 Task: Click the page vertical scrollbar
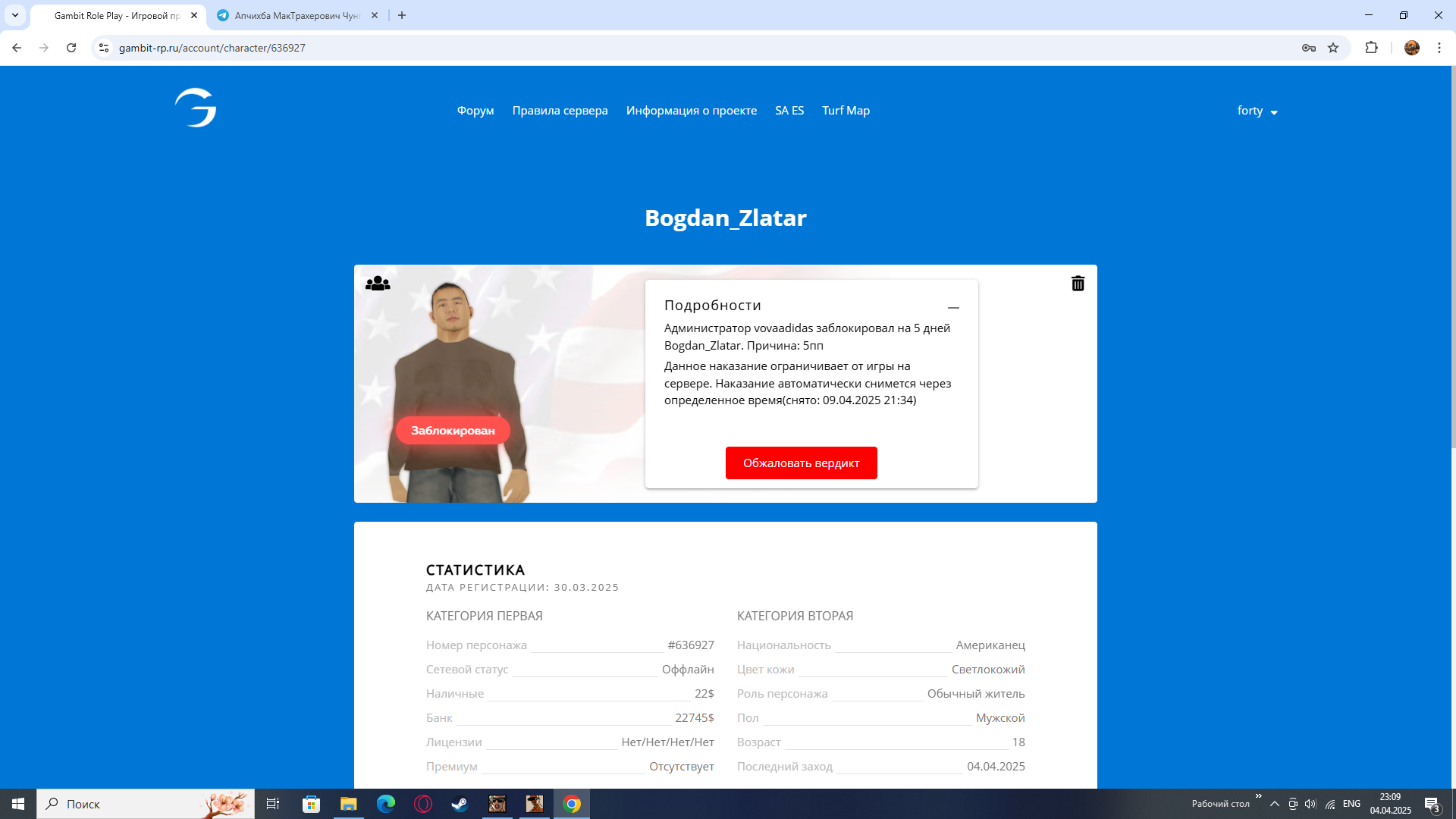point(1451,258)
